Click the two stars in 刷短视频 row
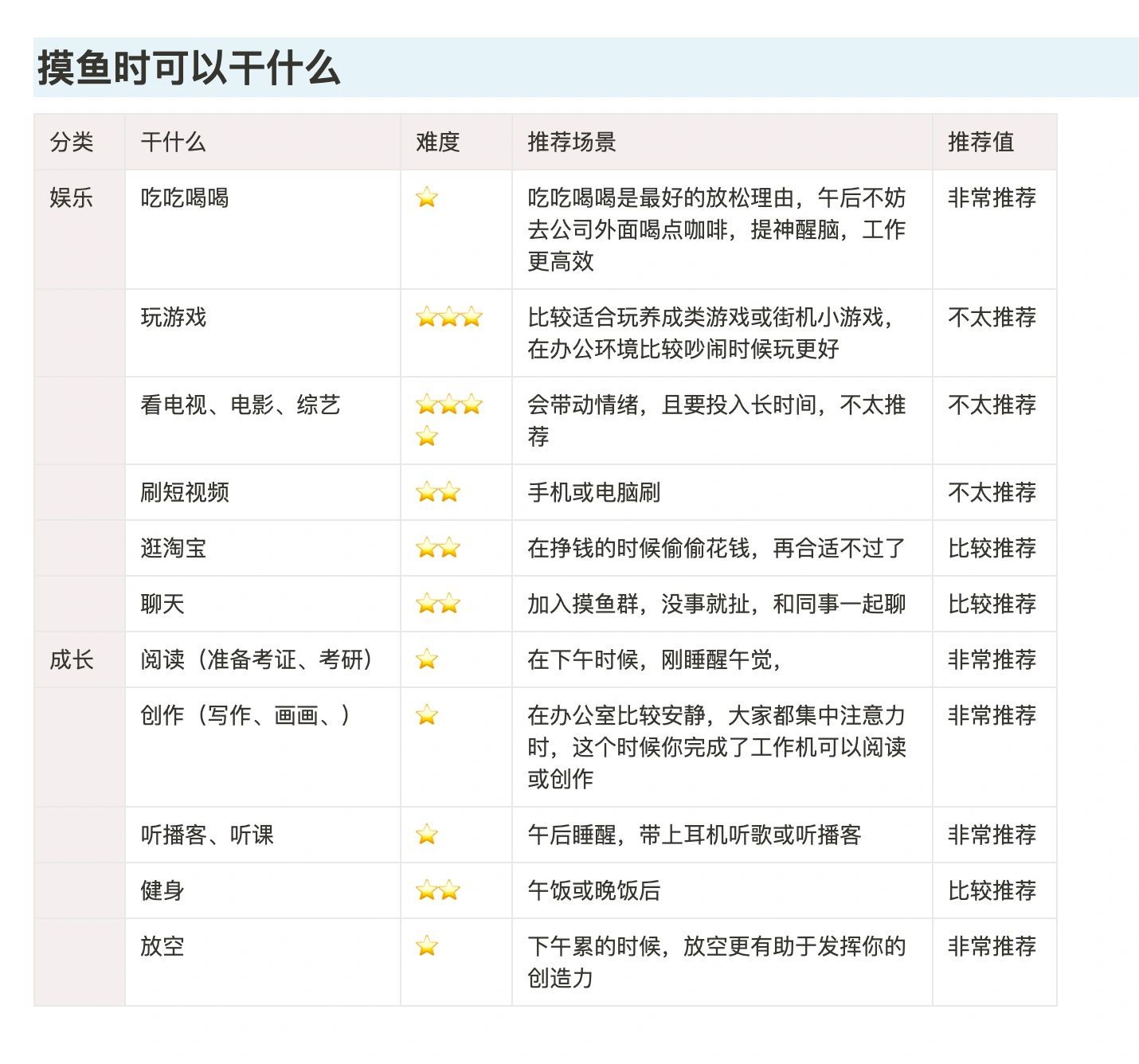1139x1064 pixels. [438, 492]
